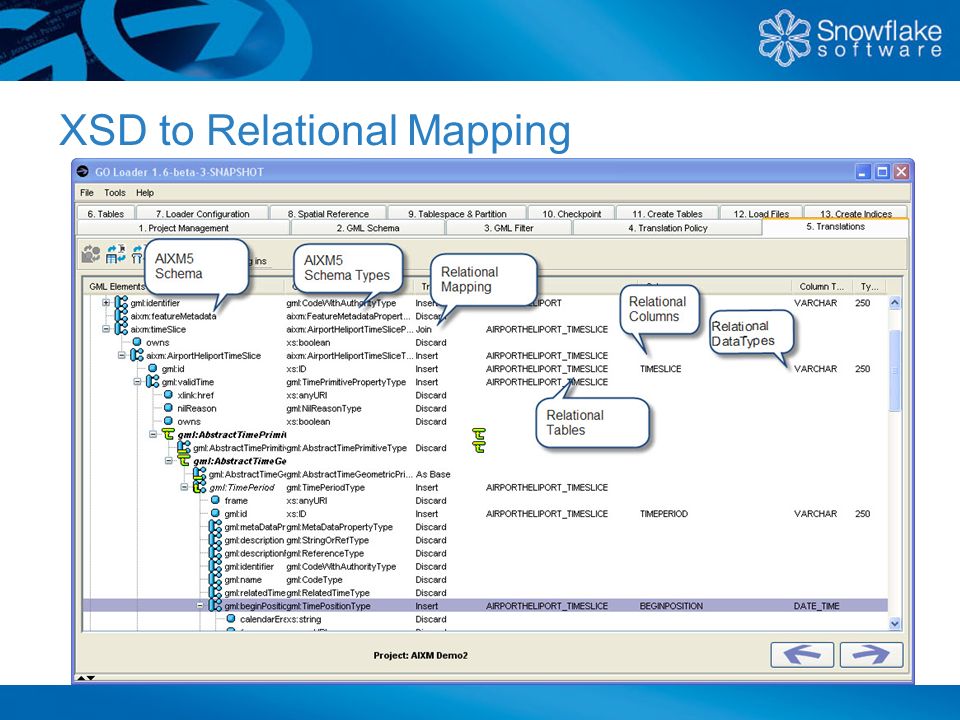The width and height of the screenshot is (960, 720).
Task: Click the gml:relatedTime element icon
Action: tap(215, 593)
